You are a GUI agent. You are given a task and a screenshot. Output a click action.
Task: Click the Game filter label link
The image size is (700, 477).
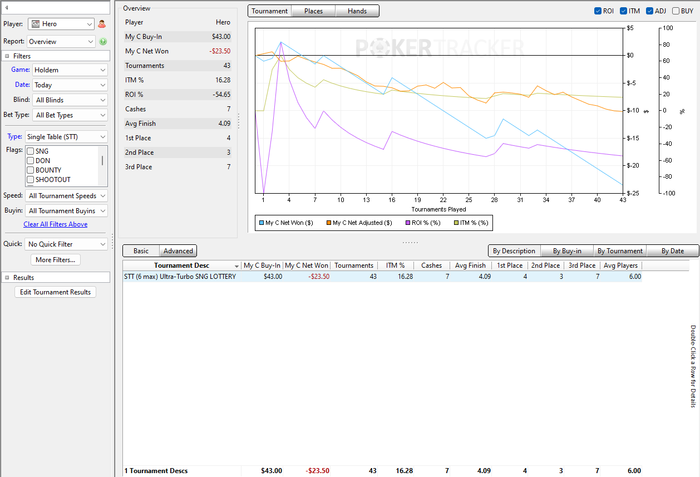coord(21,70)
